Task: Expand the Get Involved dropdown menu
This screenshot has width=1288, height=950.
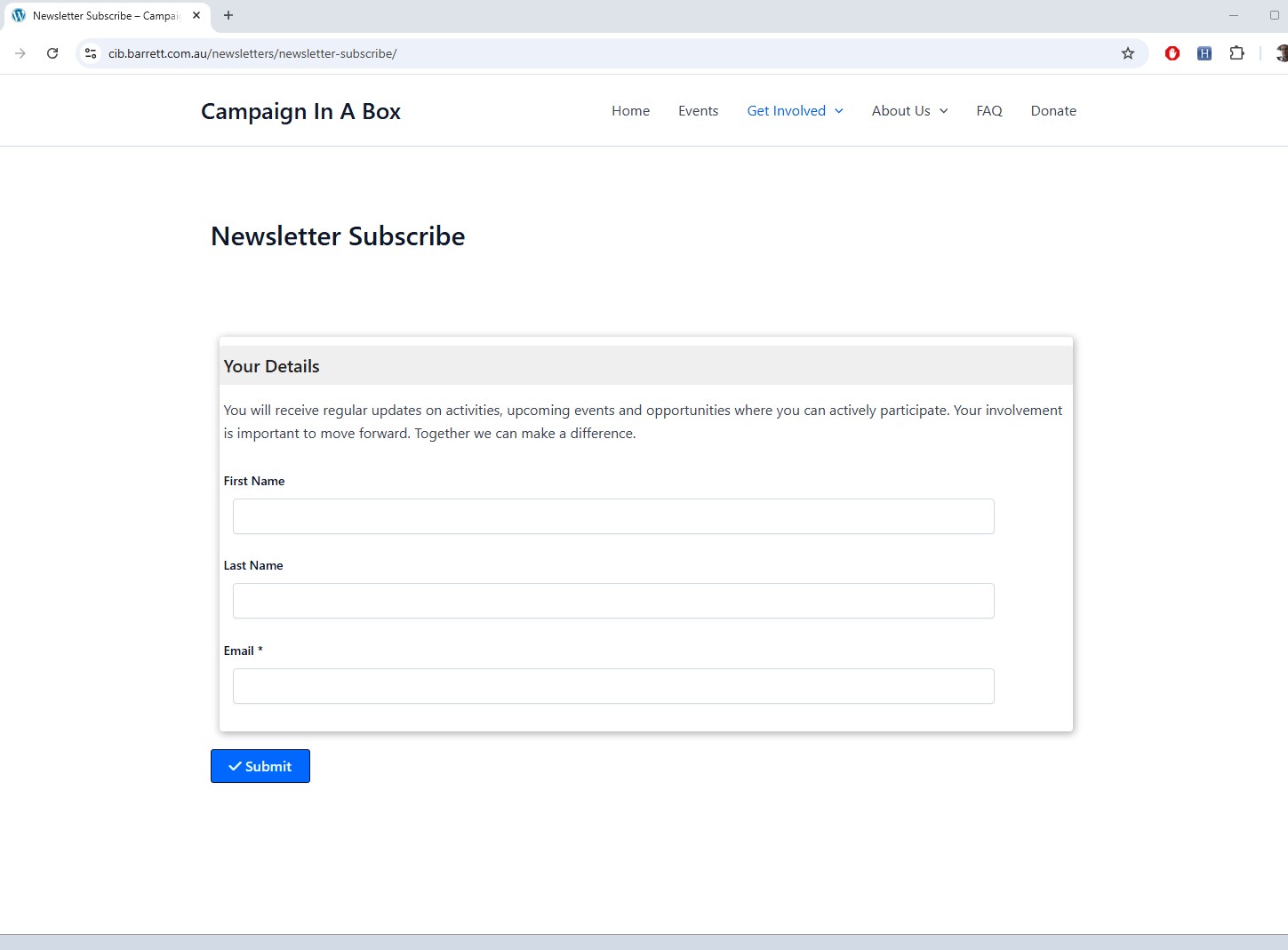Action: [x=795, y=111]
